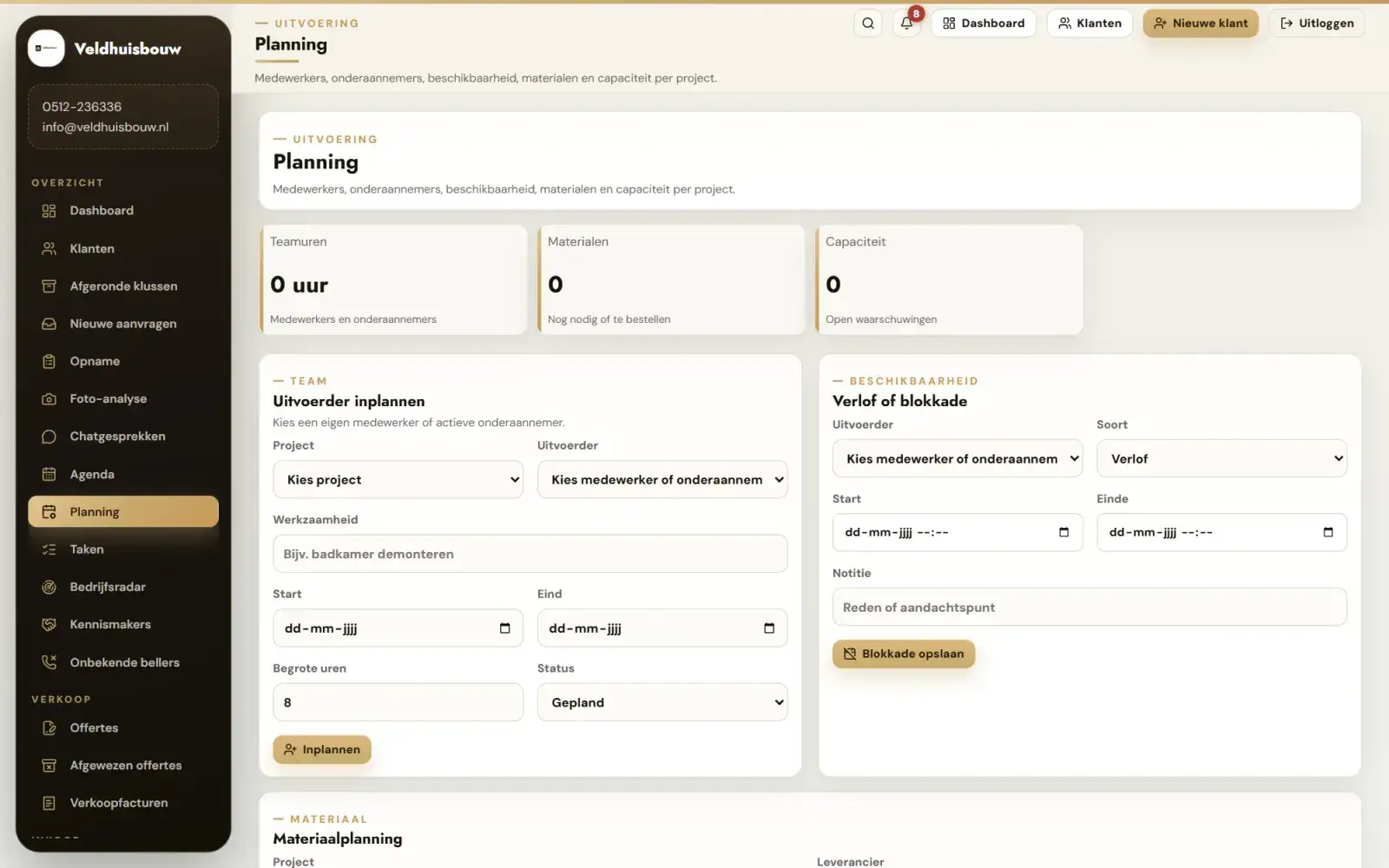Click email info@veldhuisbouw.nl
Image resolution: width=1389 pixels, height=868 pixels.
click(x=105, y=127)
